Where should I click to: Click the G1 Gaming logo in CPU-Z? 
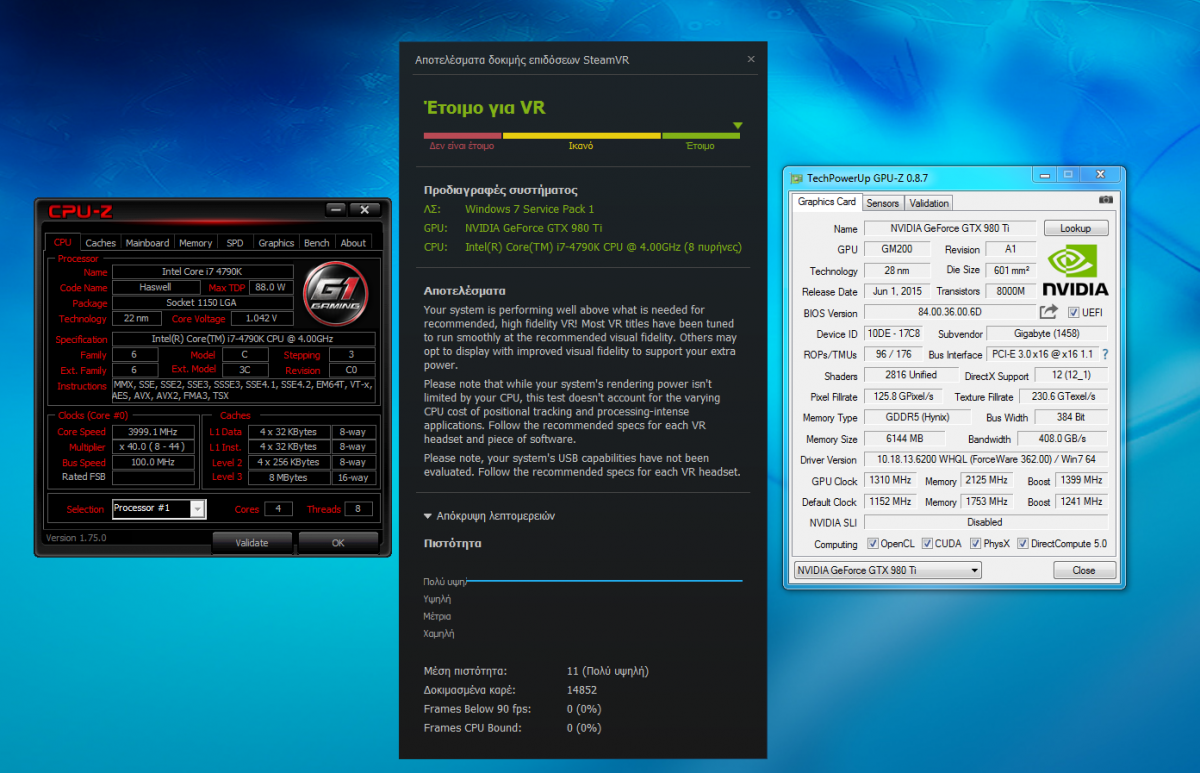(337, 293)
